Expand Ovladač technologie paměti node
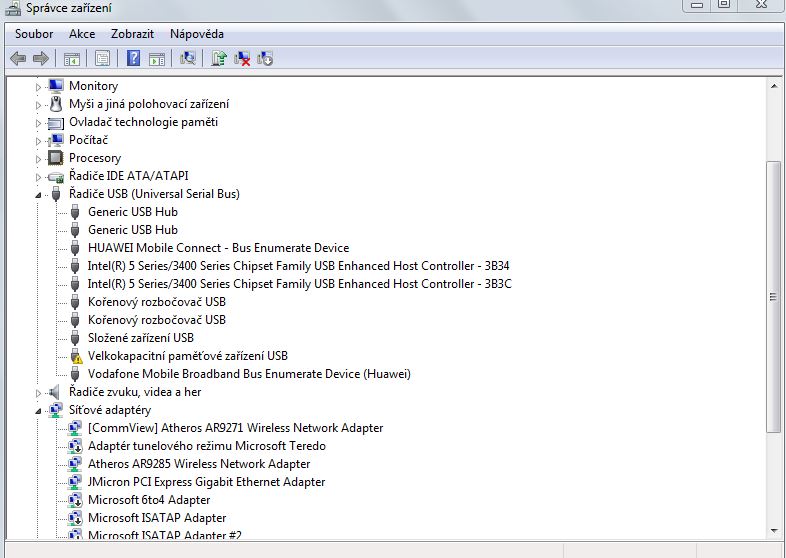 coord(39,123)
